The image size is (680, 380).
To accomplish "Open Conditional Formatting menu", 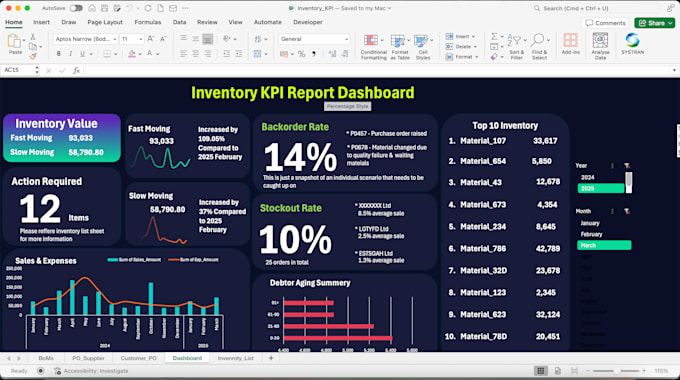I will coord(373,47).
